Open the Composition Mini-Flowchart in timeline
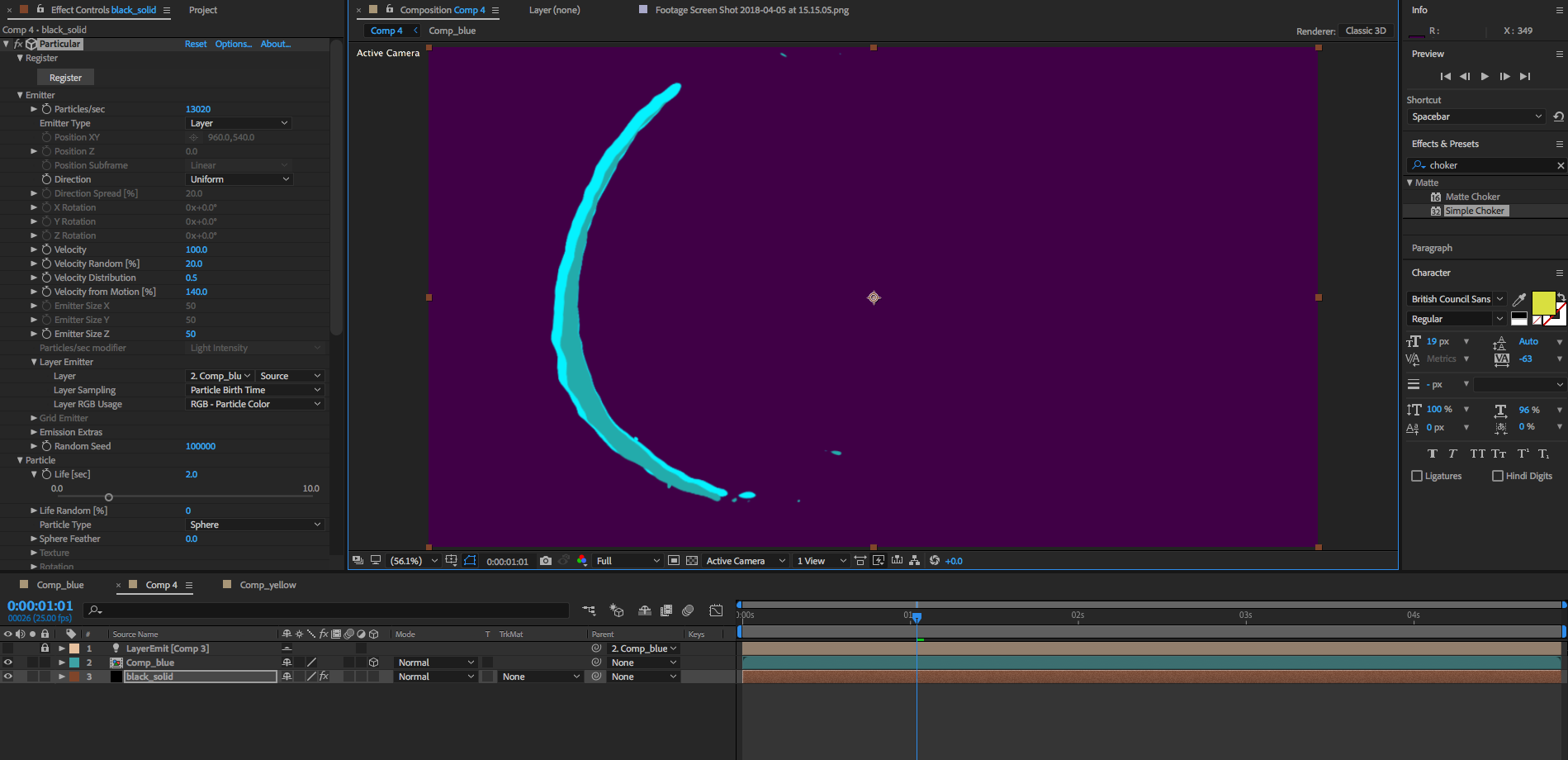The image size is (1568, 760). 589,610
